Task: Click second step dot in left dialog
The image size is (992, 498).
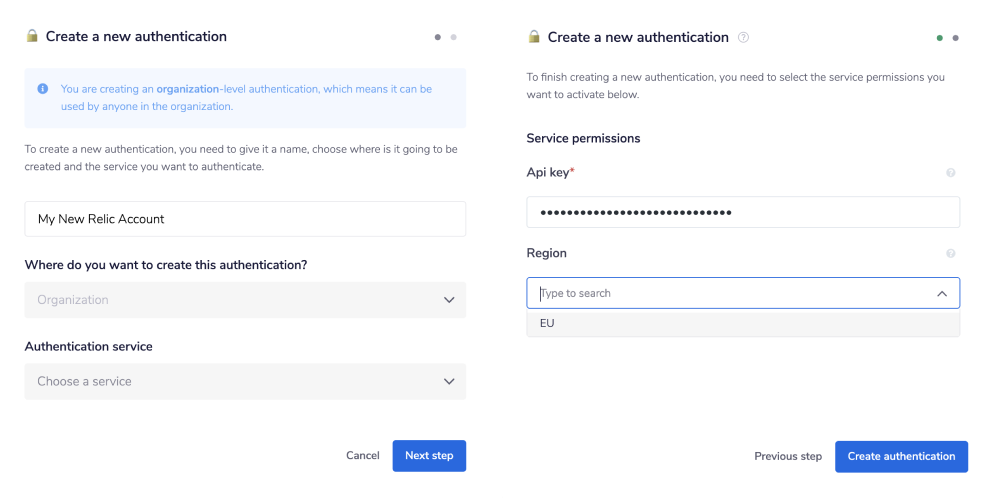Action: [x=454, y=37]
